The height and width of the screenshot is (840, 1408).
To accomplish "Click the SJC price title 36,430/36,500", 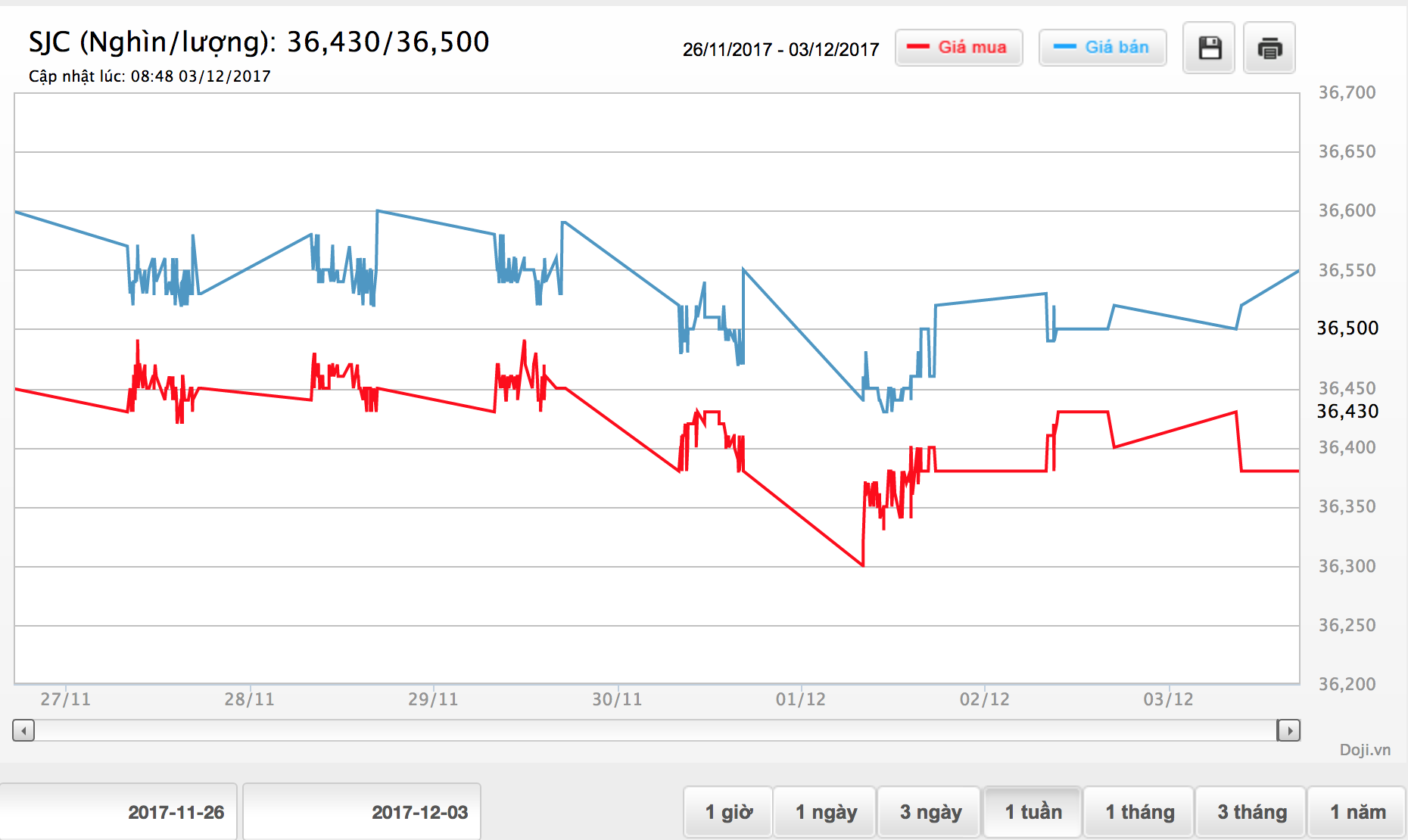I will tap(259, 42).
